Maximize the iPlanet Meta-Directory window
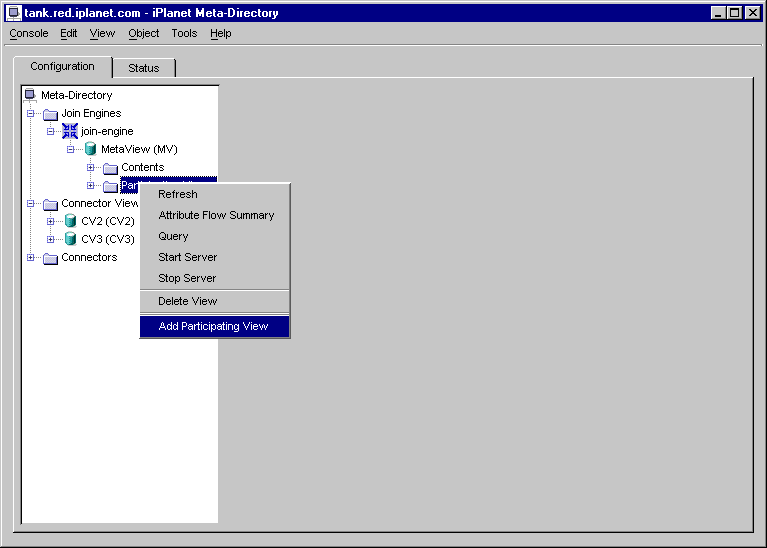Image resolution: width=767 pixels, height=548 pixels. [735, 13]
